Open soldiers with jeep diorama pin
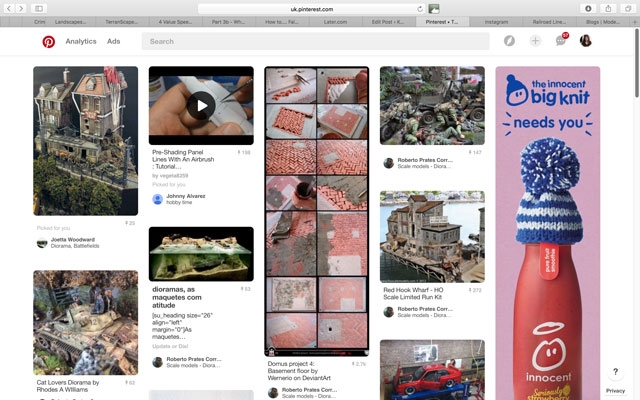This screenshot has height=400, width=640. coord(432,106)
